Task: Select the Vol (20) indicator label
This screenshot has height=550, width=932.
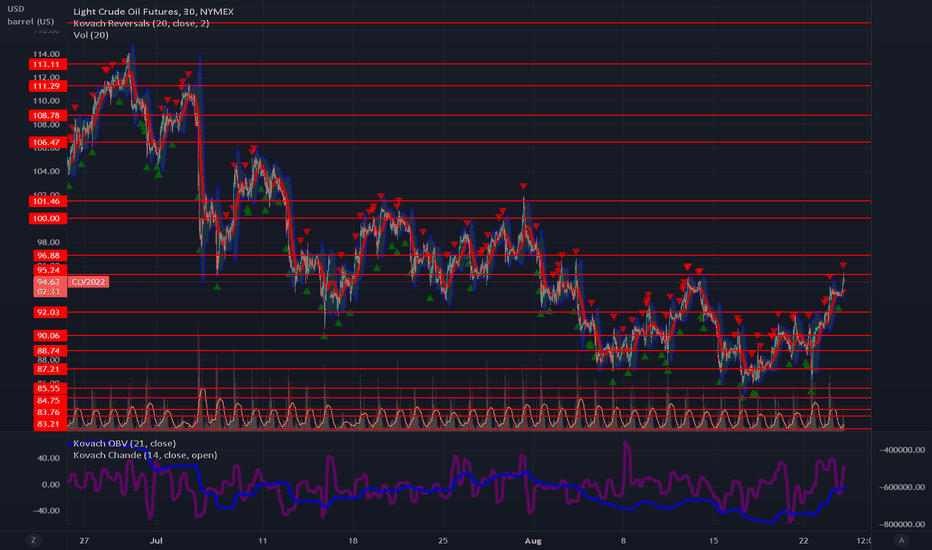Action: tap(91, 35)
